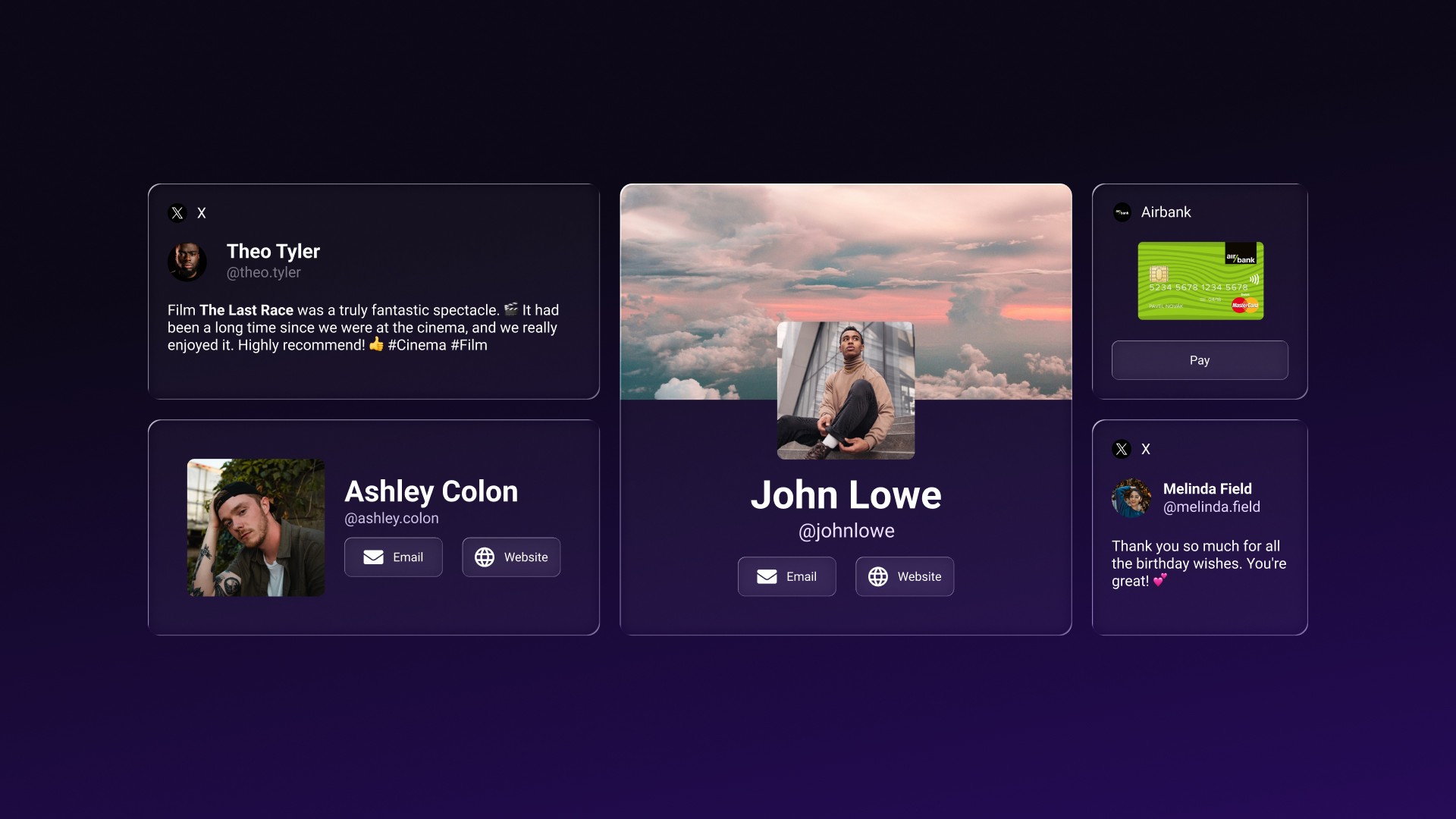Open the @theo.tyler handle
This screenshot has height=819, width=1456.
tap(264, 272)
